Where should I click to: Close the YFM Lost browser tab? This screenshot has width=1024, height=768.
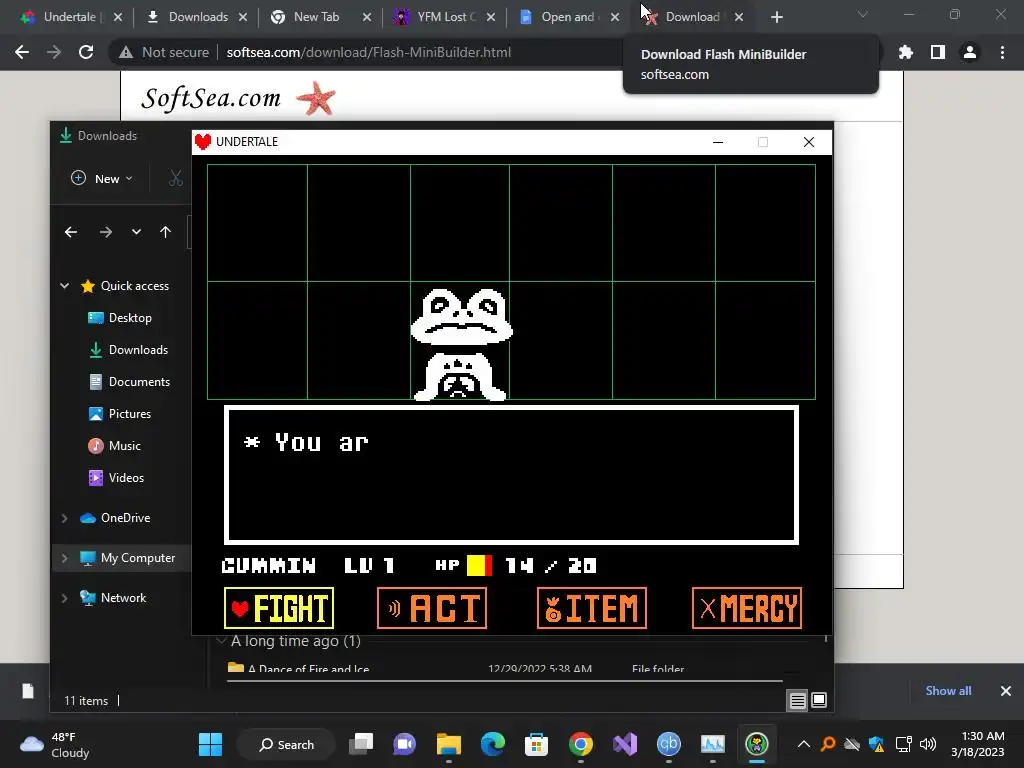click(491, 17)
